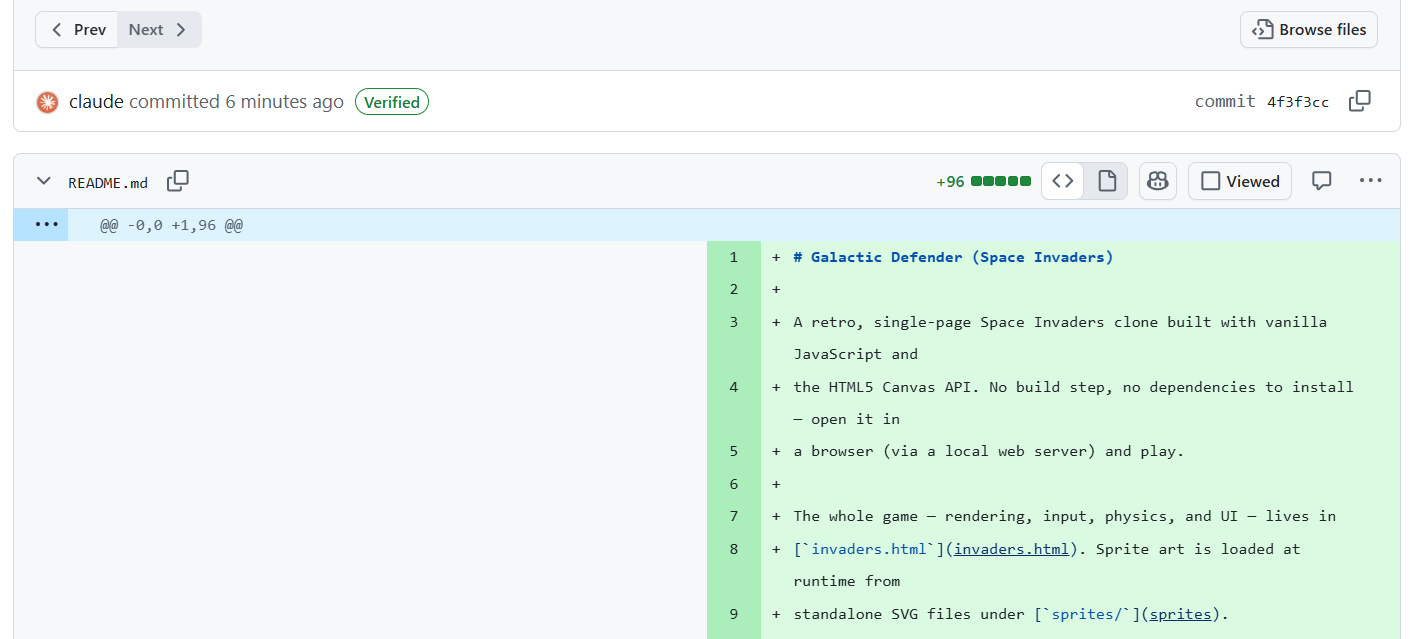Click the sprites link in line 9
Image resolution: width=1411 pixels, height=639 pixels.
pos(1181,614)
